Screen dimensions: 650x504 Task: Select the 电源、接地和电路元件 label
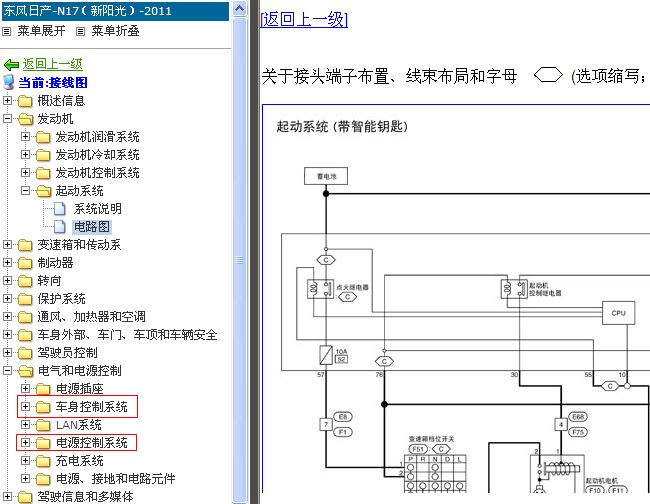(115, 479)
